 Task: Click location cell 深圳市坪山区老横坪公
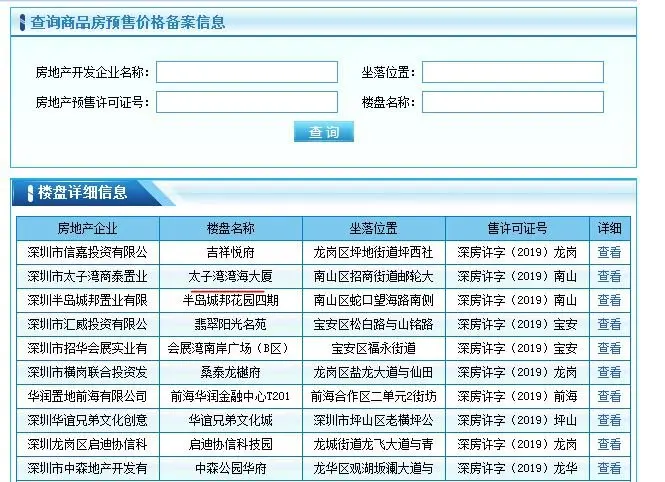[374, 421]
